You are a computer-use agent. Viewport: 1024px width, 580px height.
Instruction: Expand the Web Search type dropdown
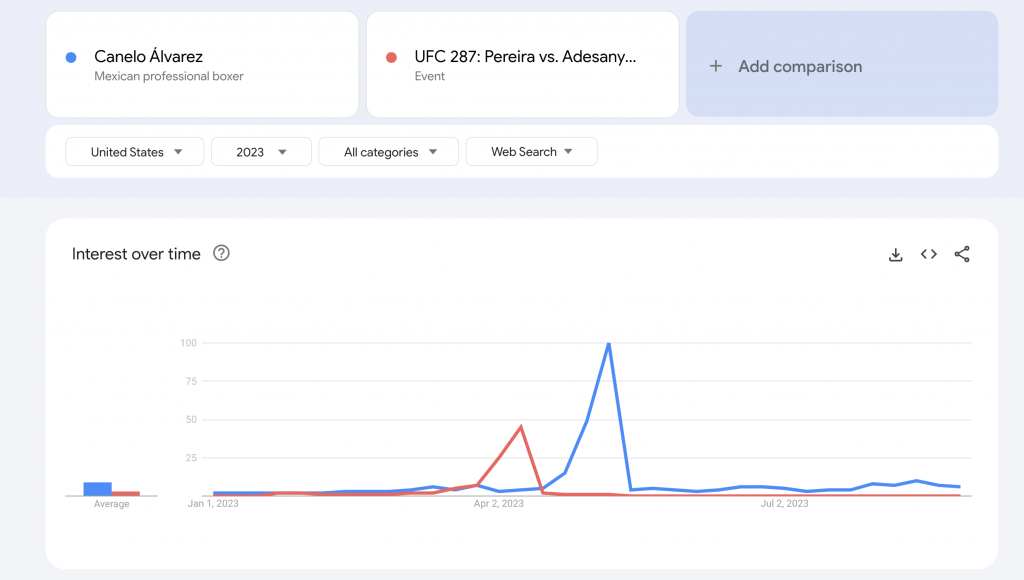point(531,152)
